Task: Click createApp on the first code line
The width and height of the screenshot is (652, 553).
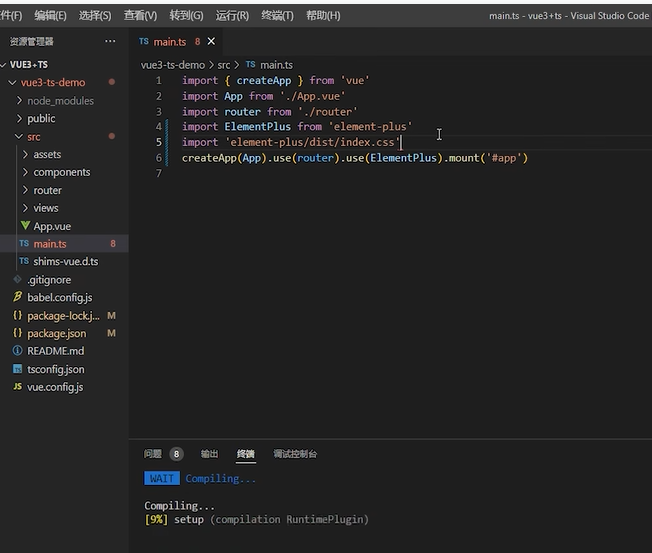Action: [264, 80]
